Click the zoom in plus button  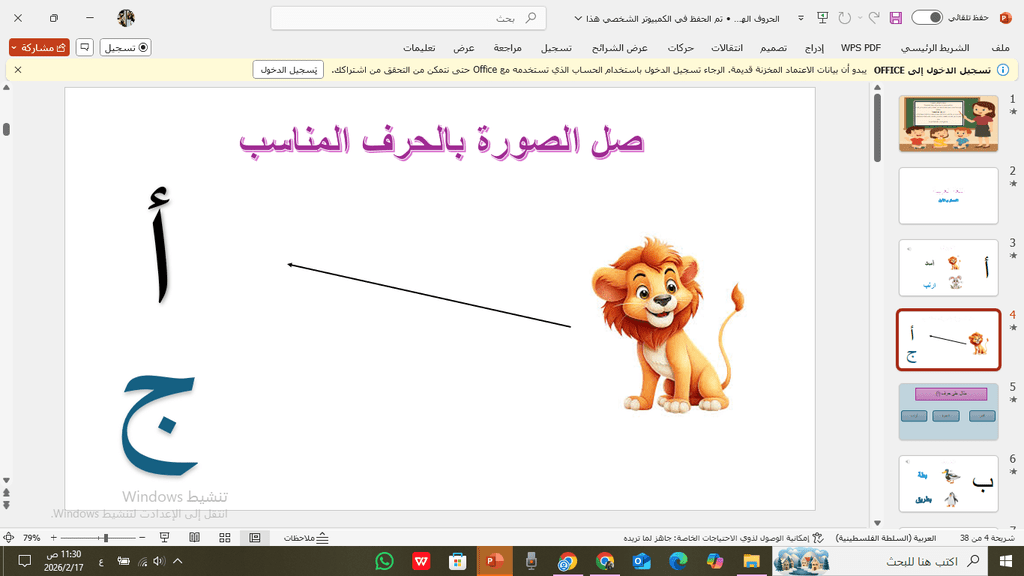coord(54,537)
